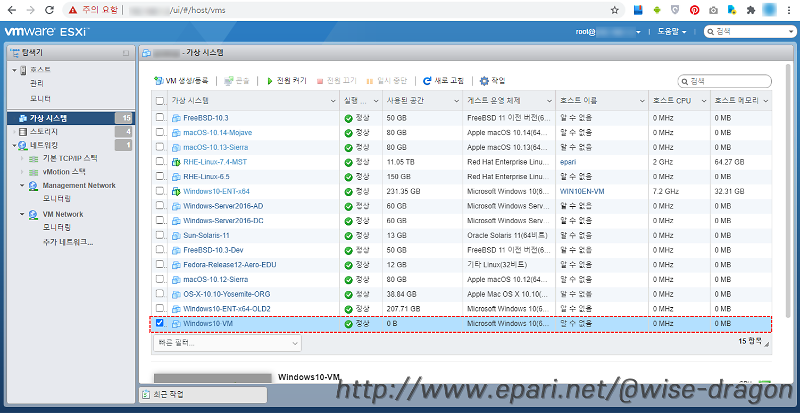
Task: Open the FreeBSD-10.3-Dev VM link
Action: pyautogui.click(x=212, y=251)
